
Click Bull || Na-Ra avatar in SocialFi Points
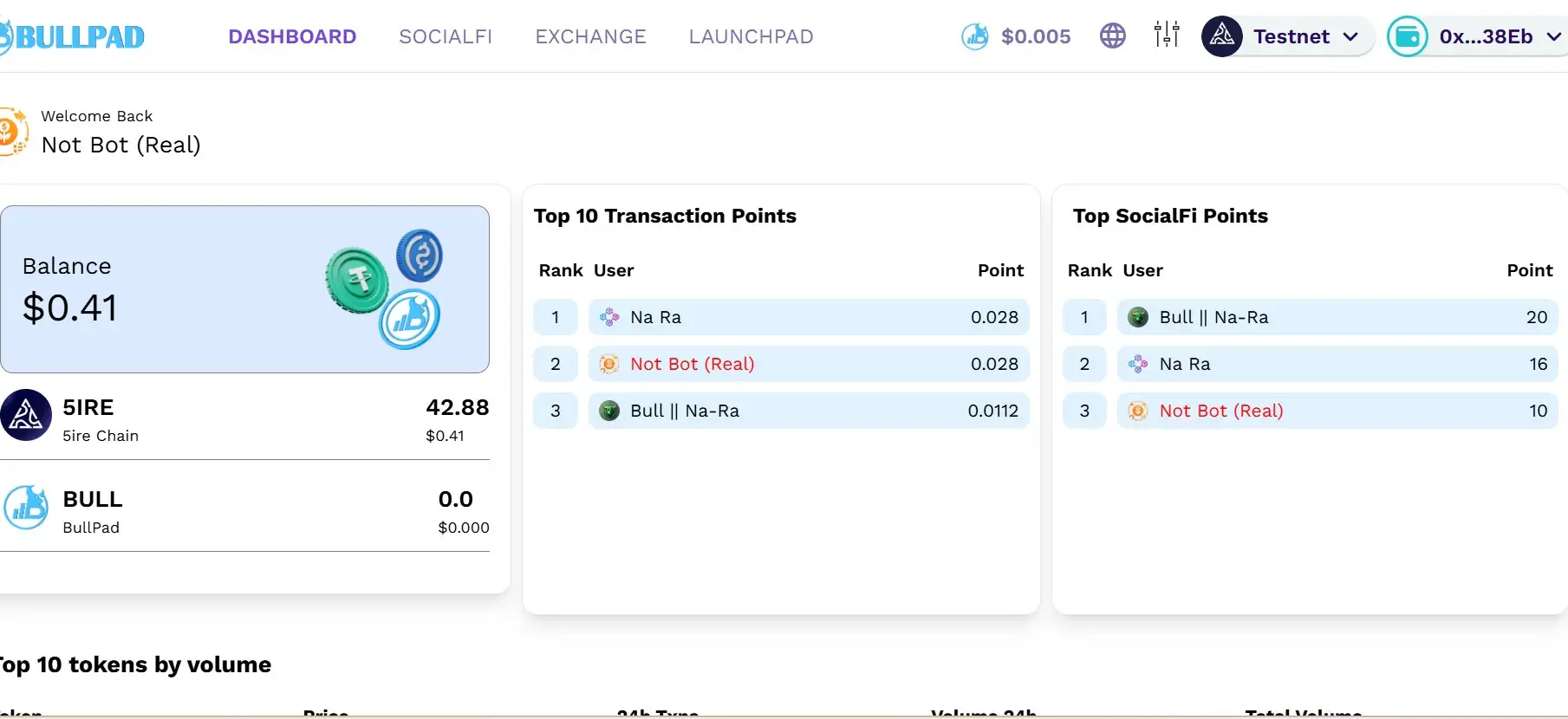1138,317
